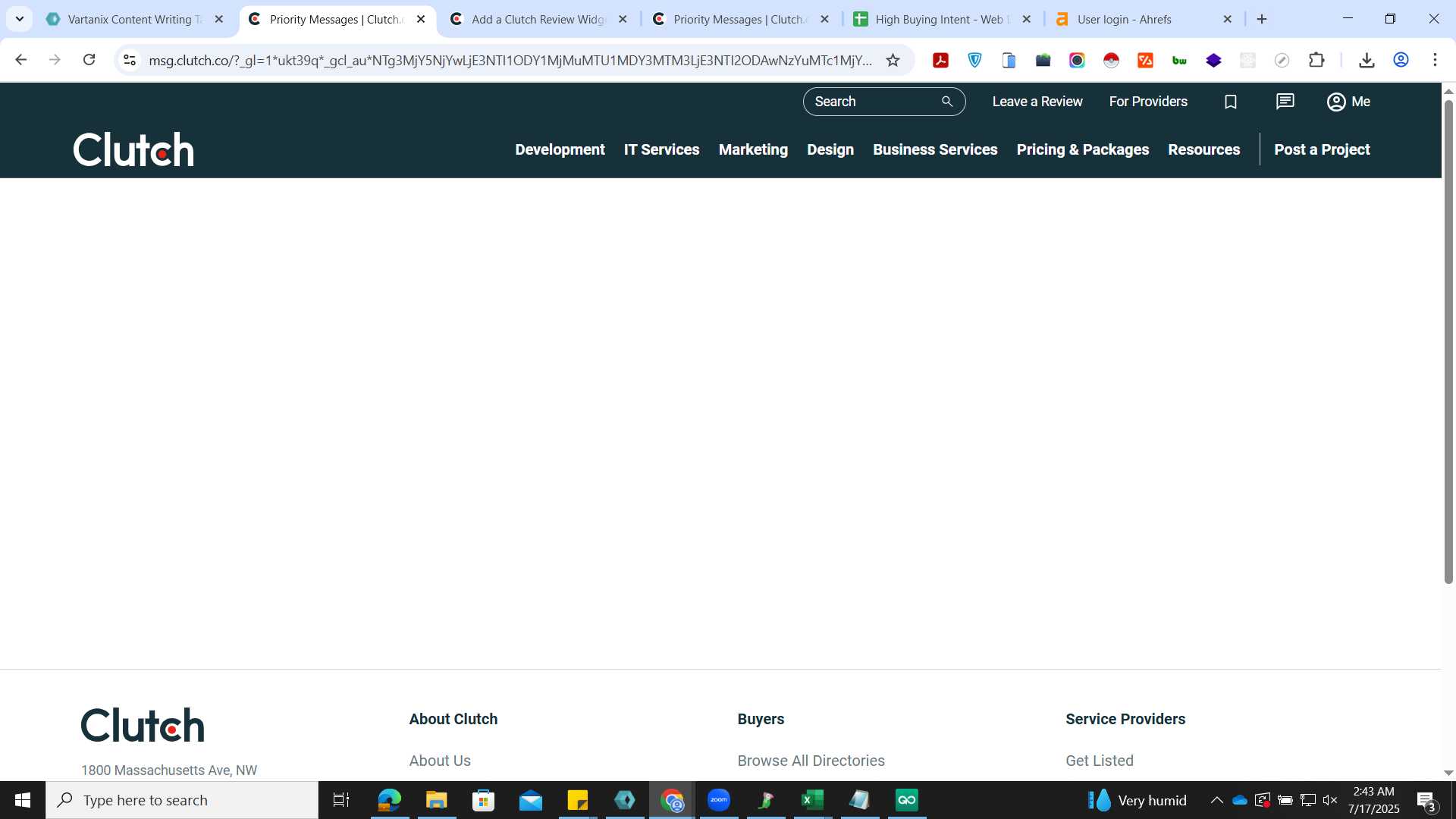Click the Windows taskbar search box
Image resolution: width=1456 pixels, height=819 pixels.
(x=182, y=800)
